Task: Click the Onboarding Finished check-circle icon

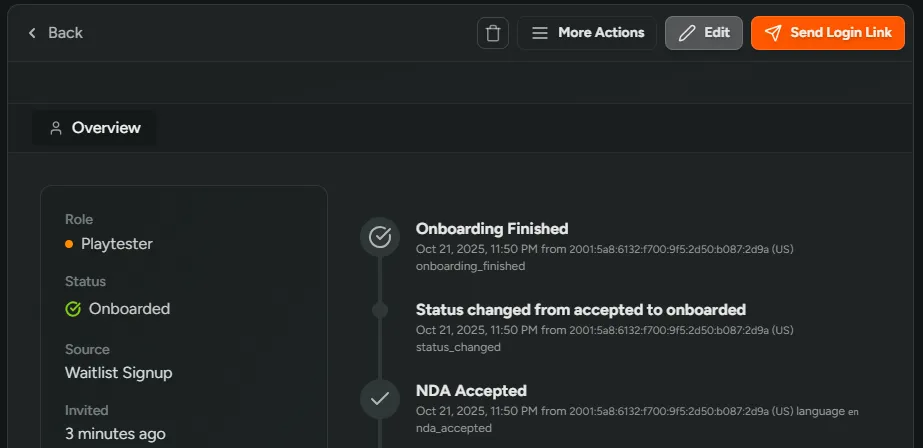Action: pos(380,237)
